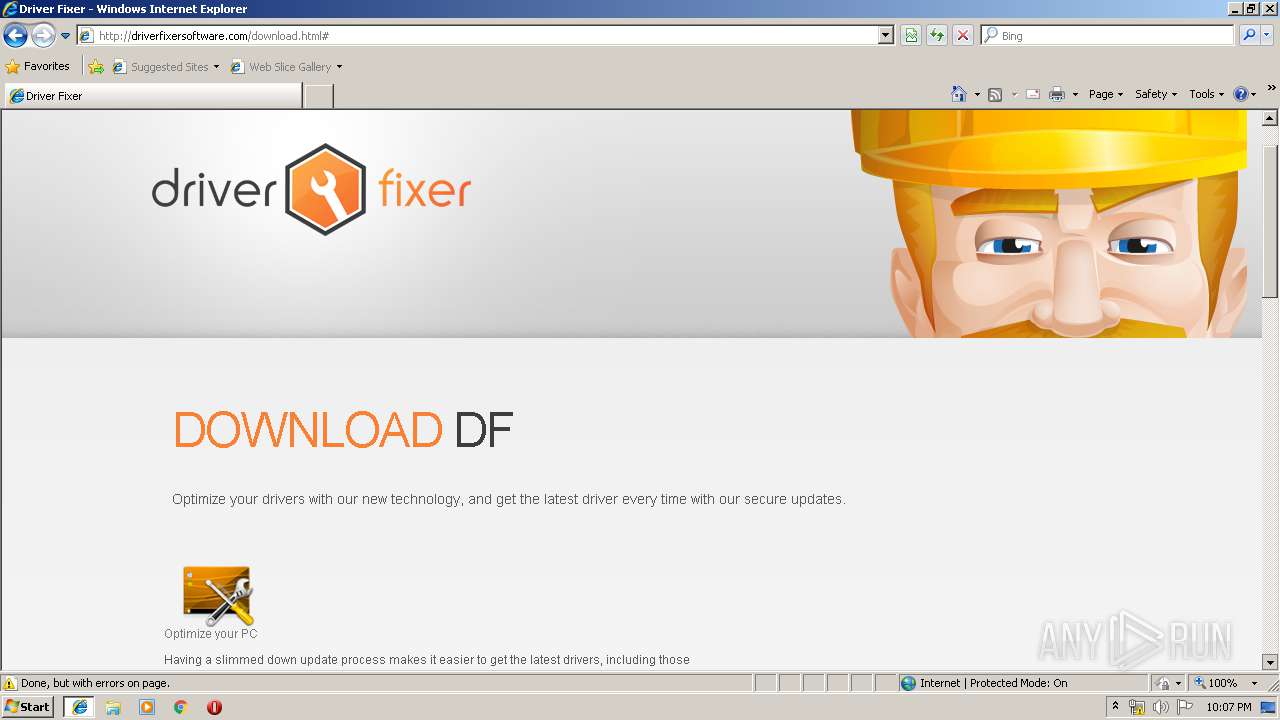Click the page error warning icon
This screenshot has width=1280, height=720.
pos(10,684)
